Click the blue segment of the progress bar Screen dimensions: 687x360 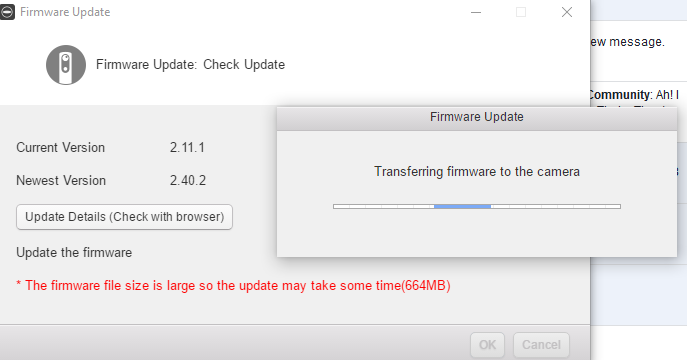pyautogui.click(x=462, y=206)
